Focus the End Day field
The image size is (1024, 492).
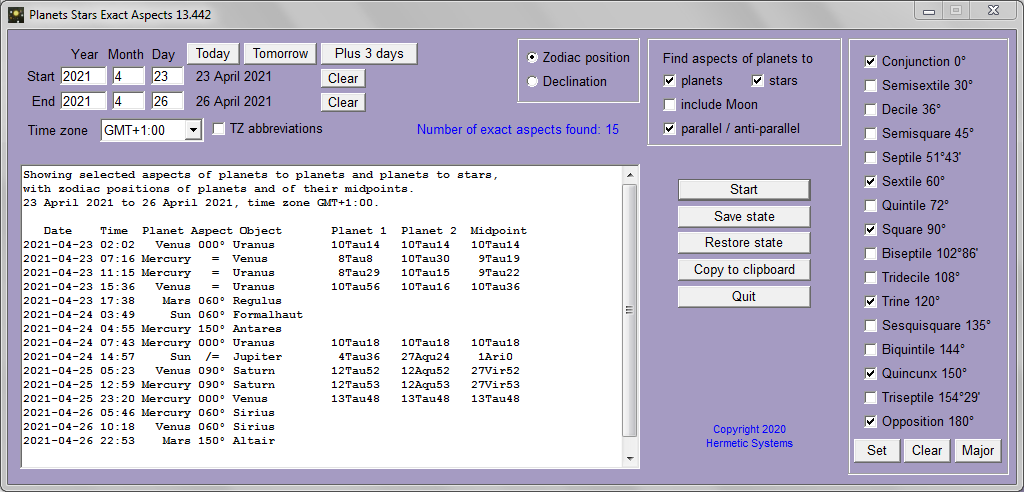(x=168, y=101)
